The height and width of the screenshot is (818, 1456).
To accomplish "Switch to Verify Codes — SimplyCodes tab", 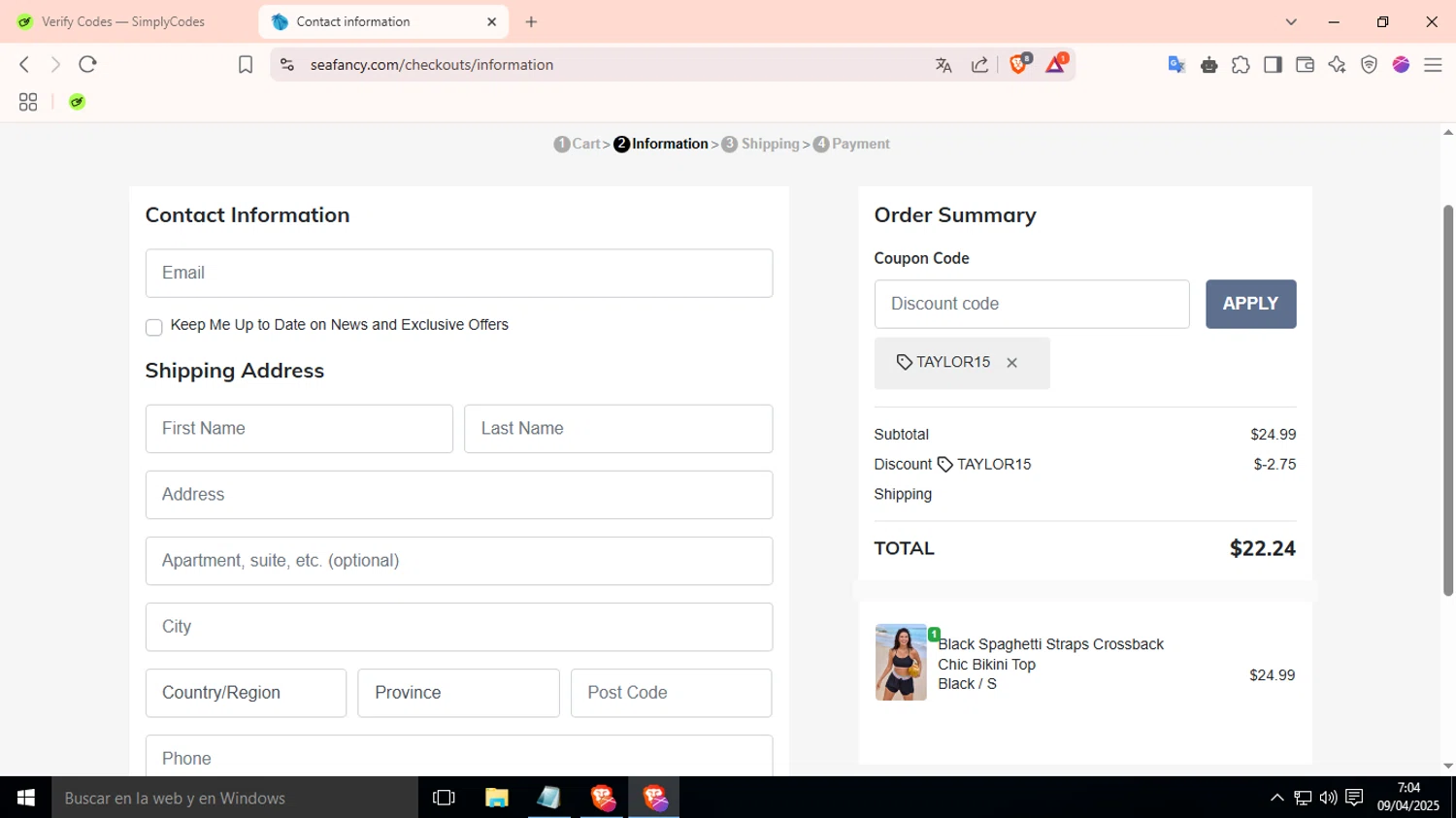I will [x=126, y=21].
